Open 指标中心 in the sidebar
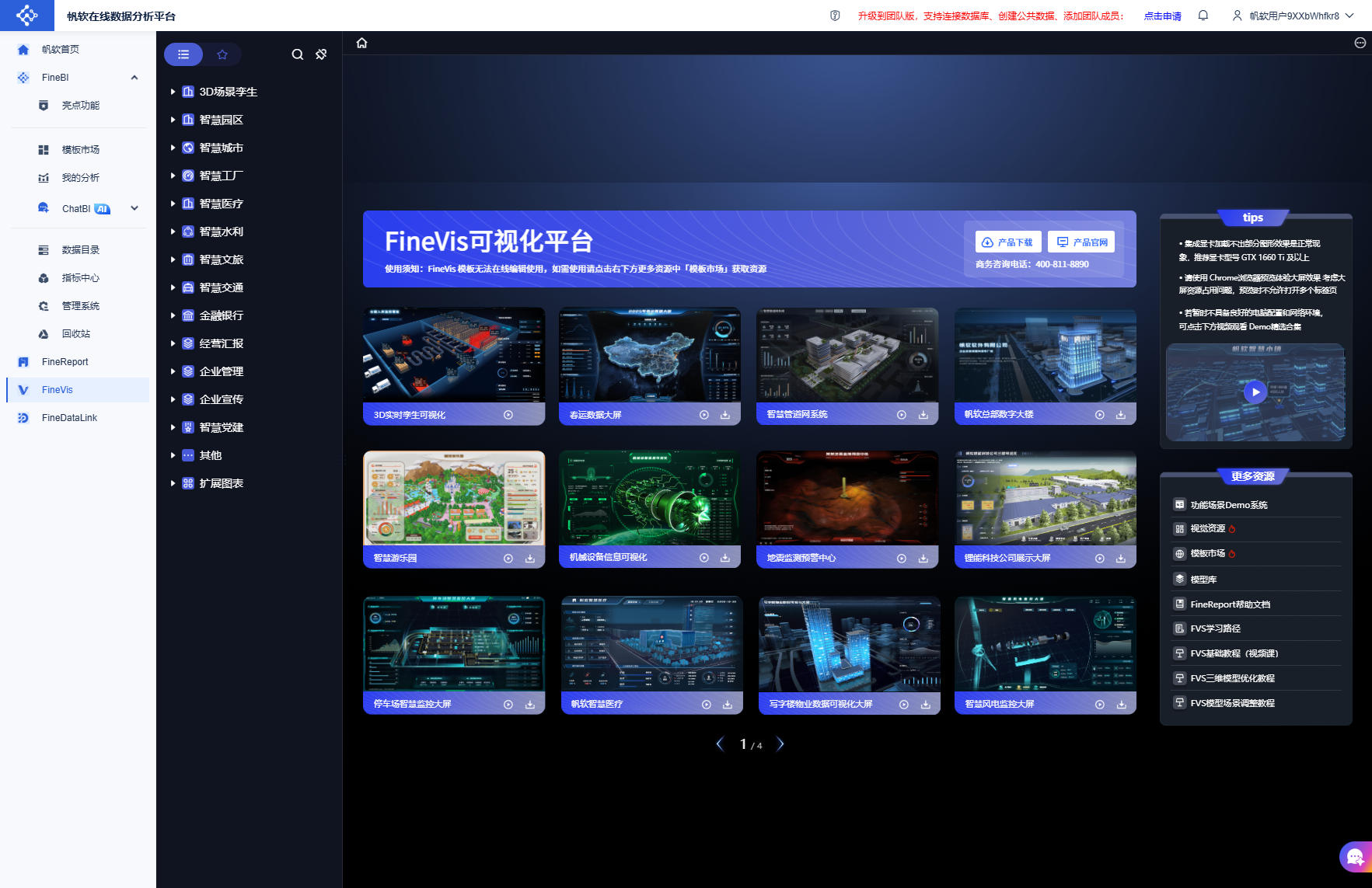 click(79, 278)
